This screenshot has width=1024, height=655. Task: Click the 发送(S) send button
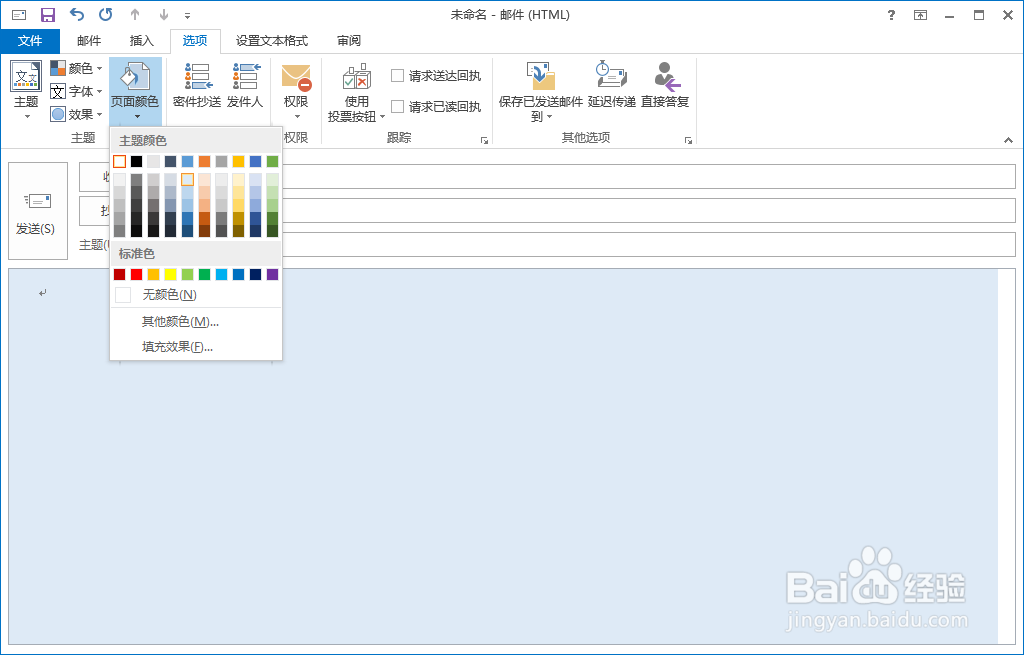click(x=37, y=210)
